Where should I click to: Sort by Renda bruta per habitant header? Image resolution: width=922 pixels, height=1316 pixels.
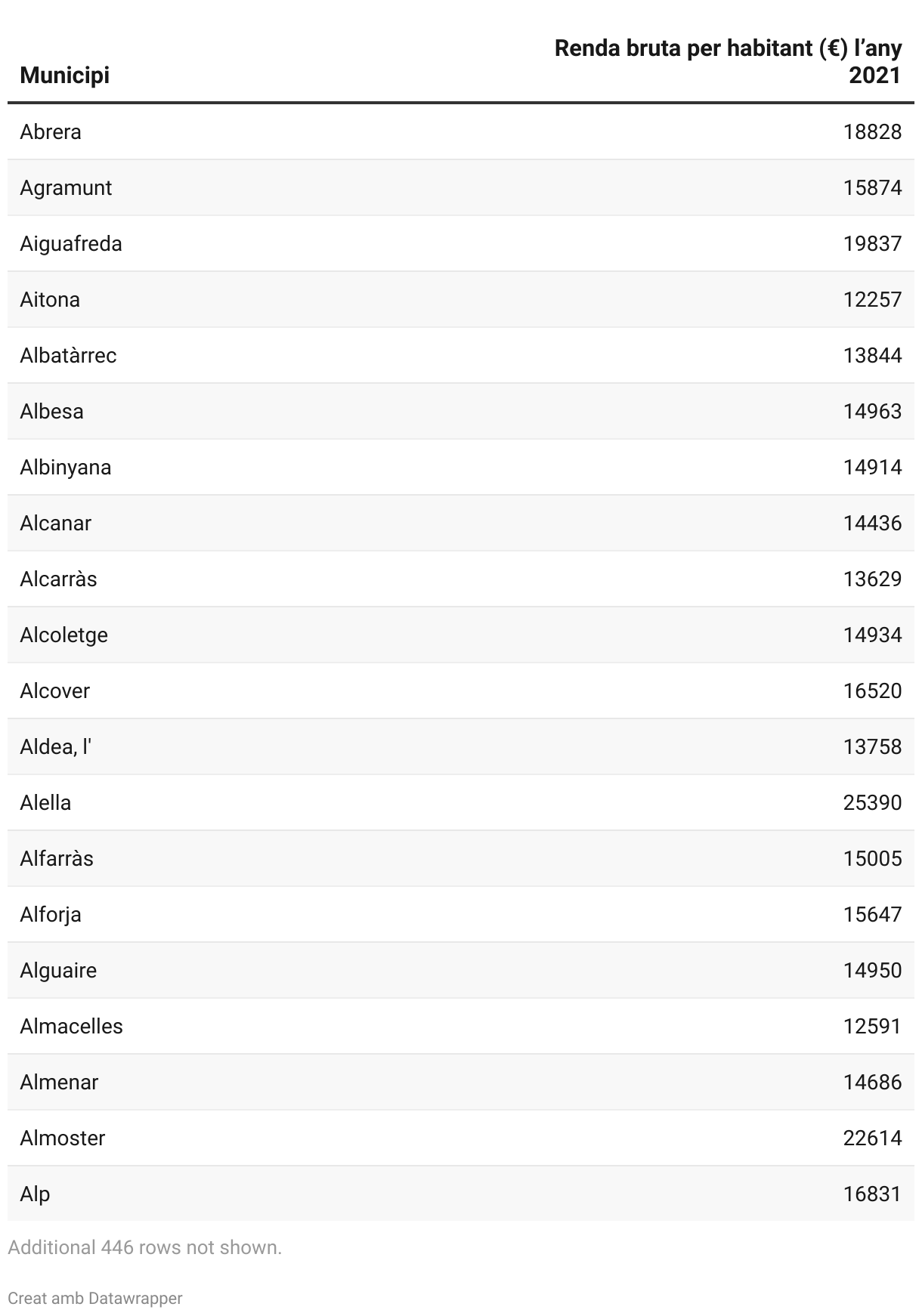[x=728, y=62]
